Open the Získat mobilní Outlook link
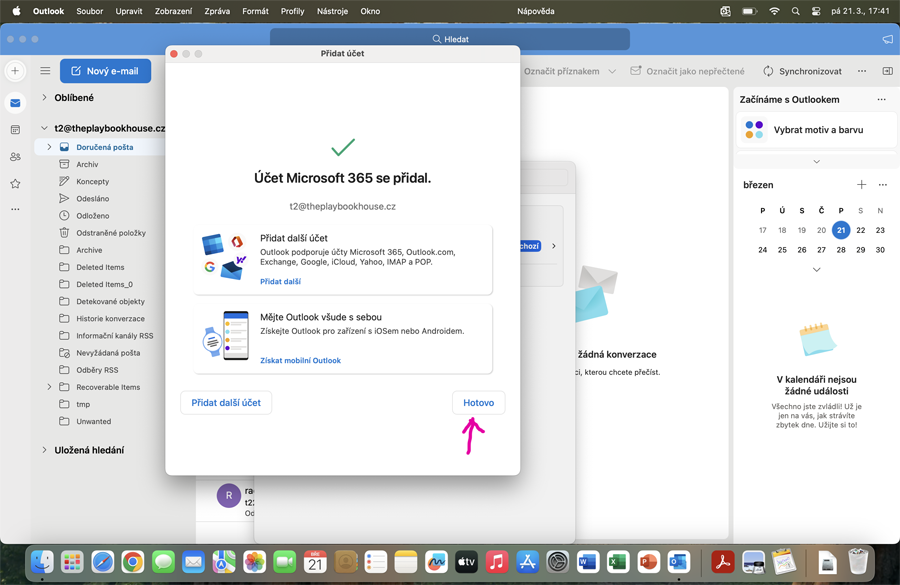The width and height of the screenshot is (900, 585). click(300, 361)
